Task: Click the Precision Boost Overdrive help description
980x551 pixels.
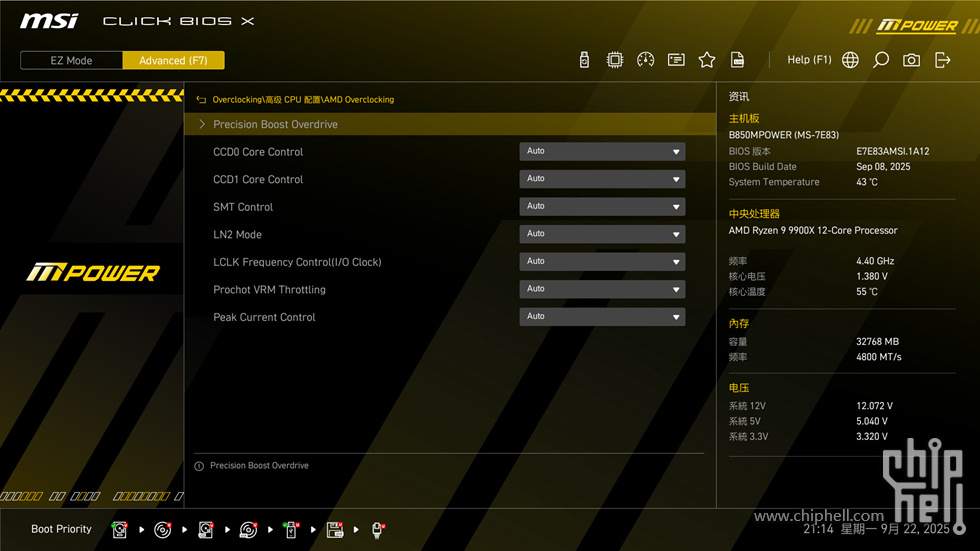Action: (x=259, y=466)
